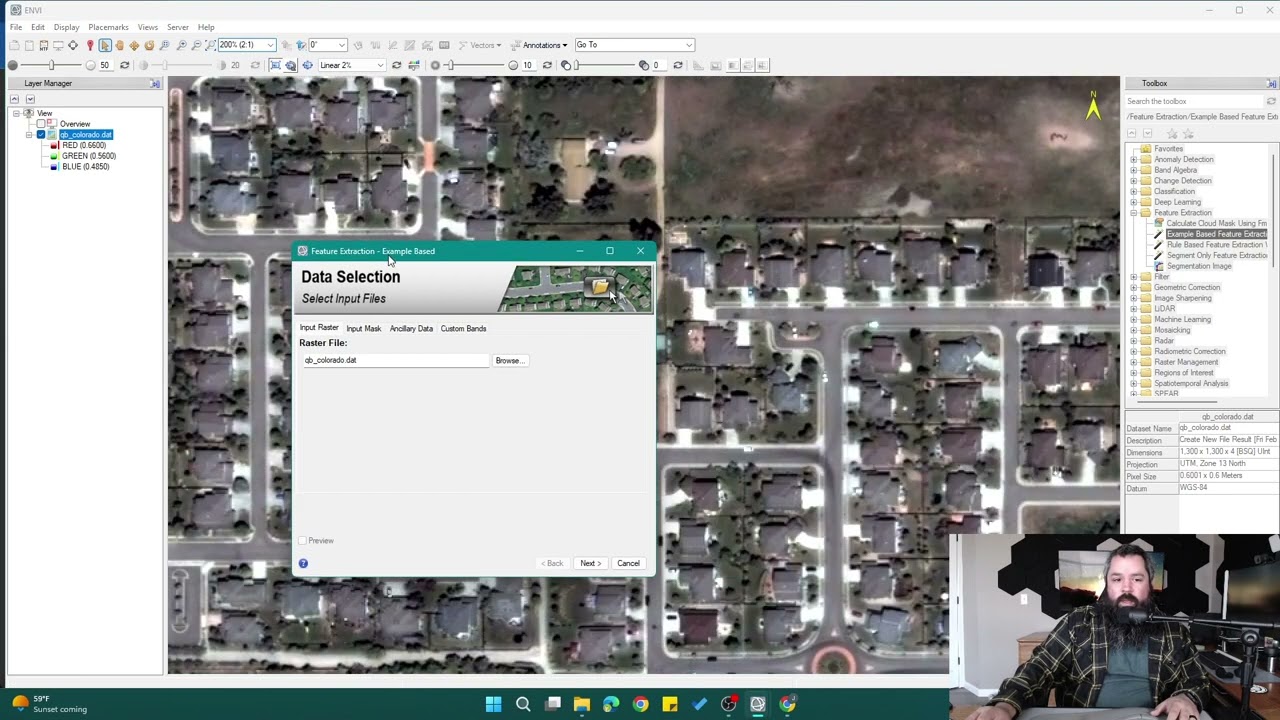Switch to the Input Mask tab
Viewport: 1280px width, 720px height.
[x=363, y=328]
